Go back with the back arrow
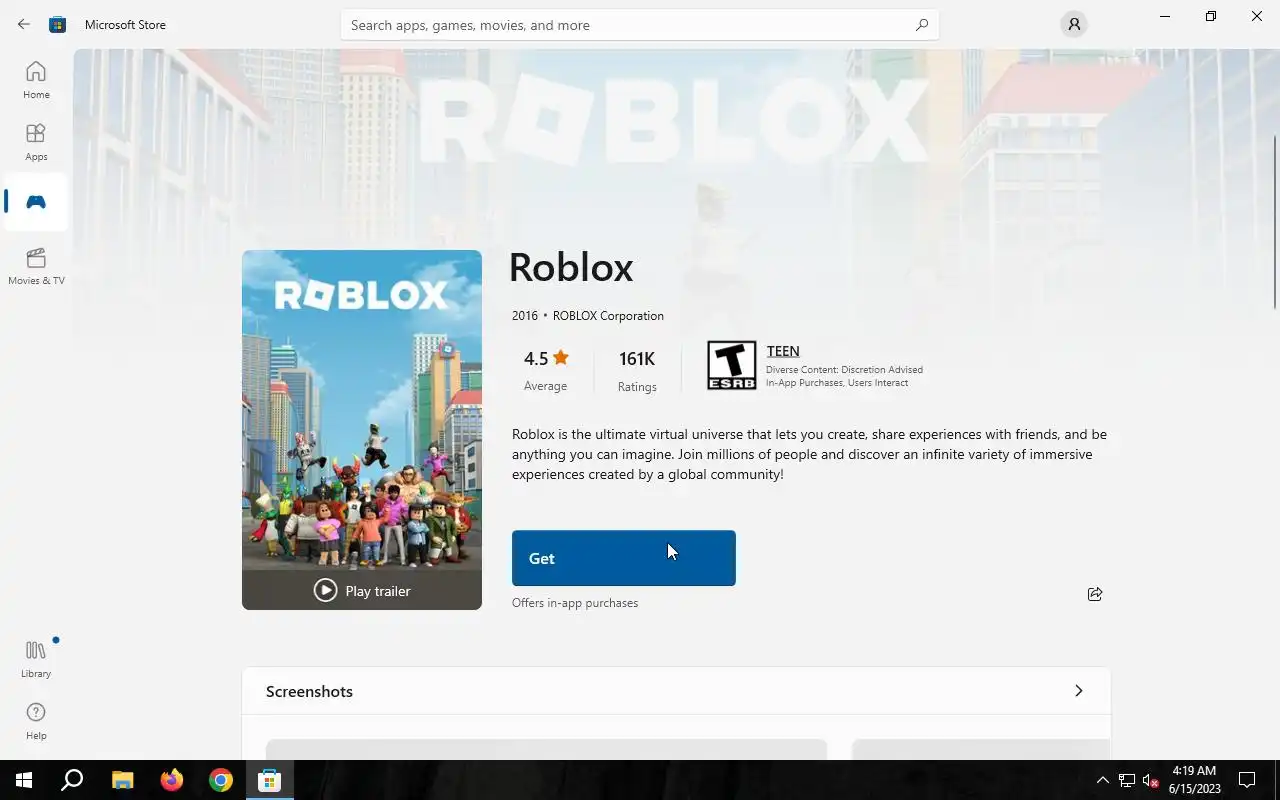 click(x=24, y=24)
